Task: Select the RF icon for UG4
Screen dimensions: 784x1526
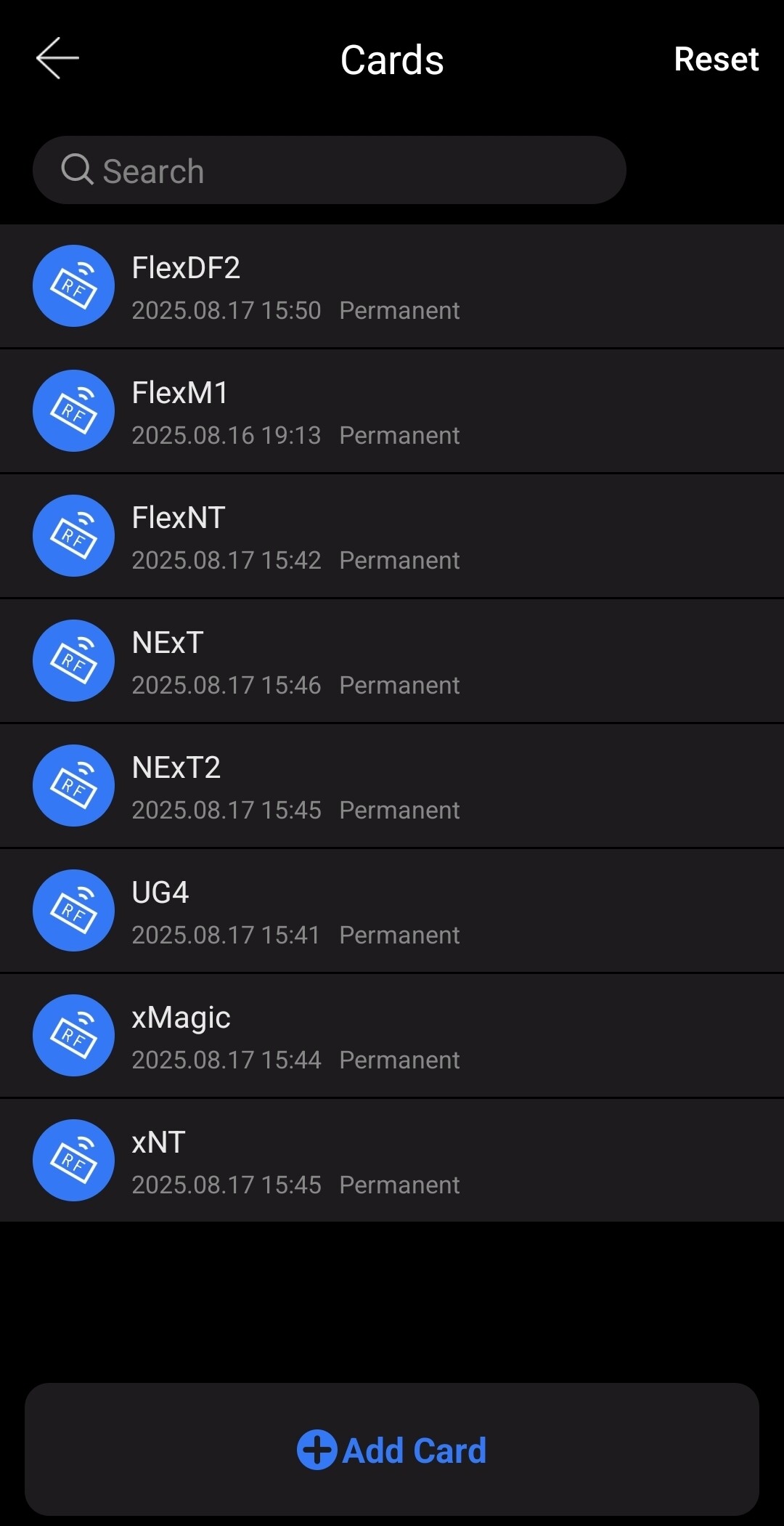Action: coord(73,911)
